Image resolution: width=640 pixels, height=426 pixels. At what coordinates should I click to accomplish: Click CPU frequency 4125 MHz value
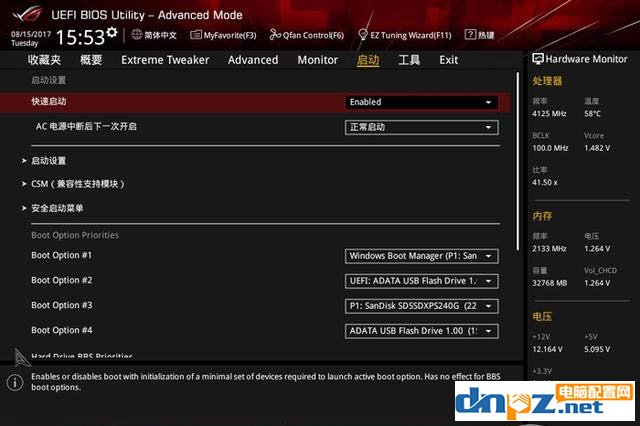tap(549, 114)
